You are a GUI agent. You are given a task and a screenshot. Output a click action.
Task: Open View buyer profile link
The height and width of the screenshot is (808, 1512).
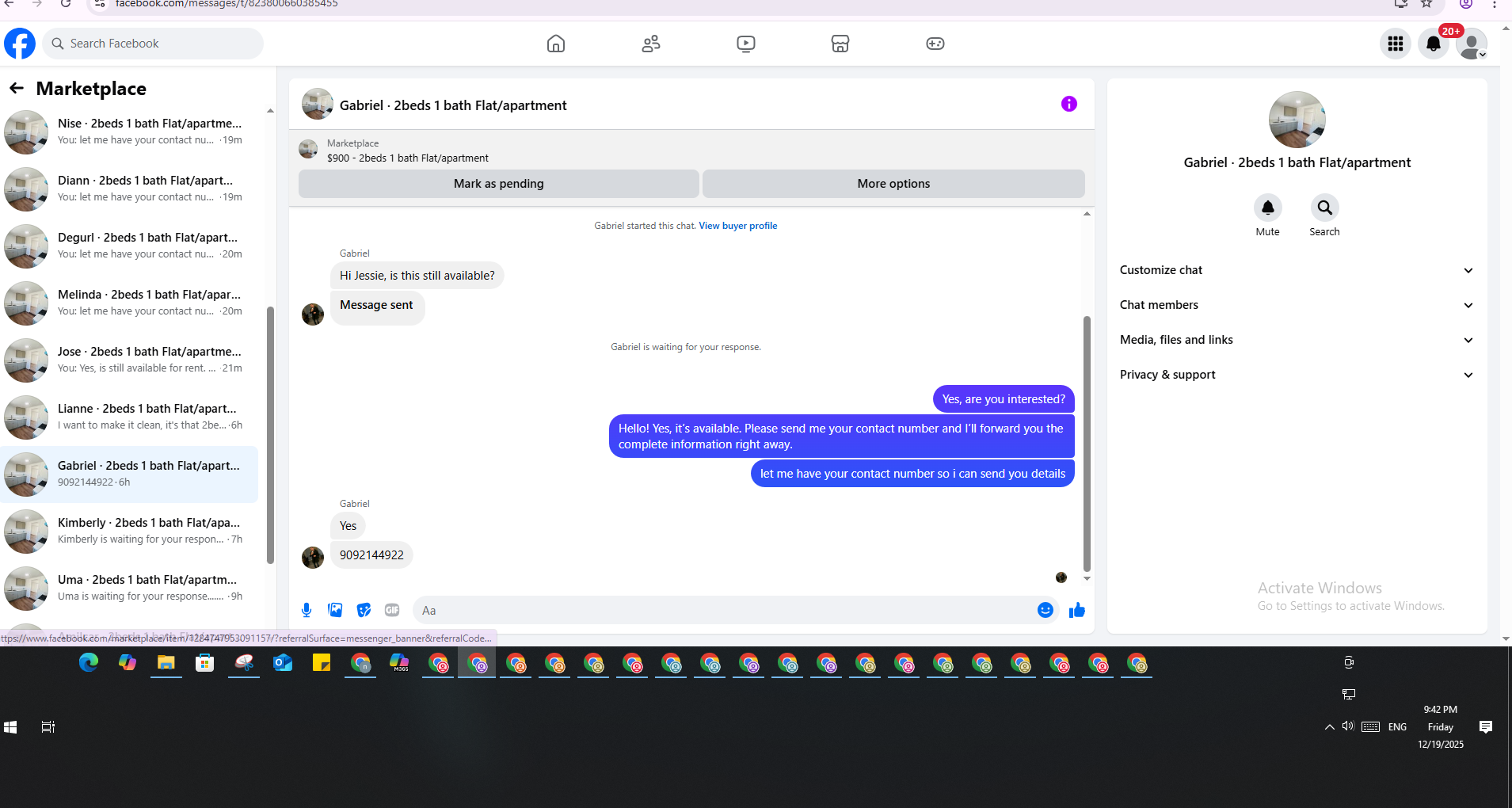737,226
